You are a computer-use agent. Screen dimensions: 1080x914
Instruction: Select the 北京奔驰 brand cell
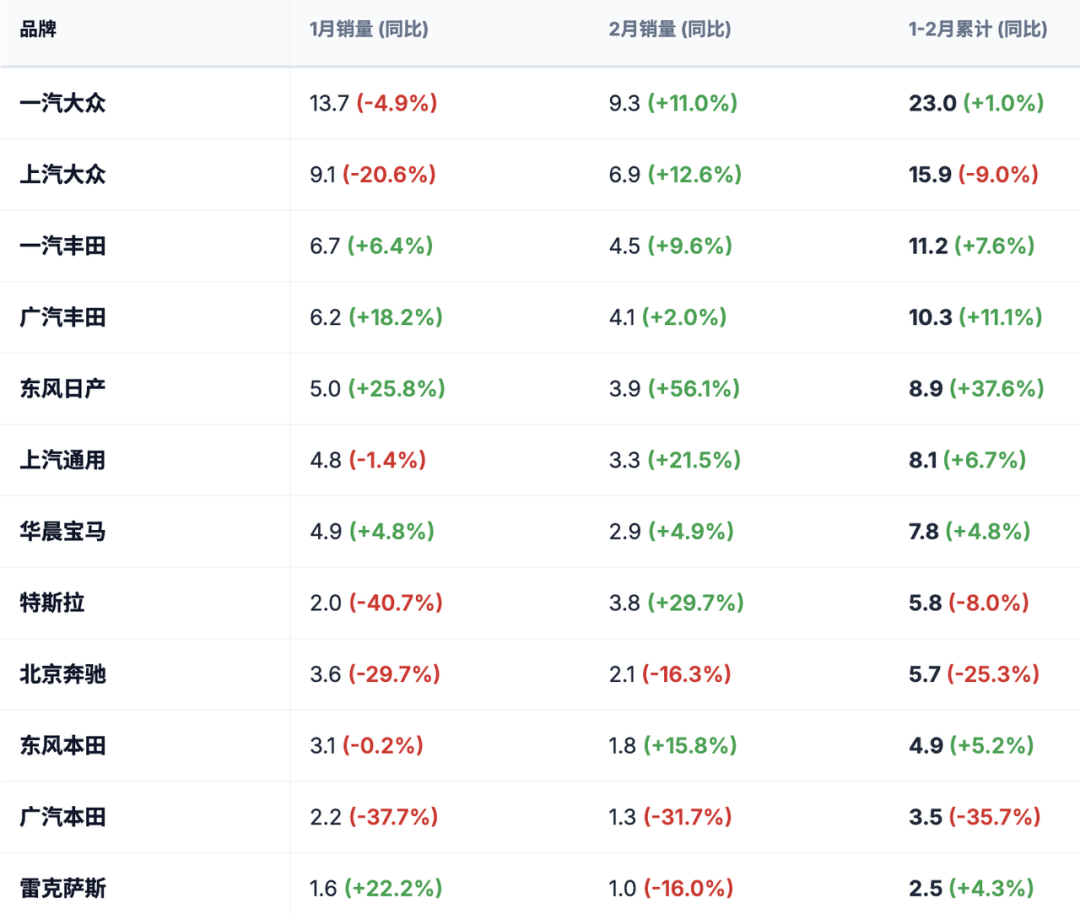coord(63,674)
